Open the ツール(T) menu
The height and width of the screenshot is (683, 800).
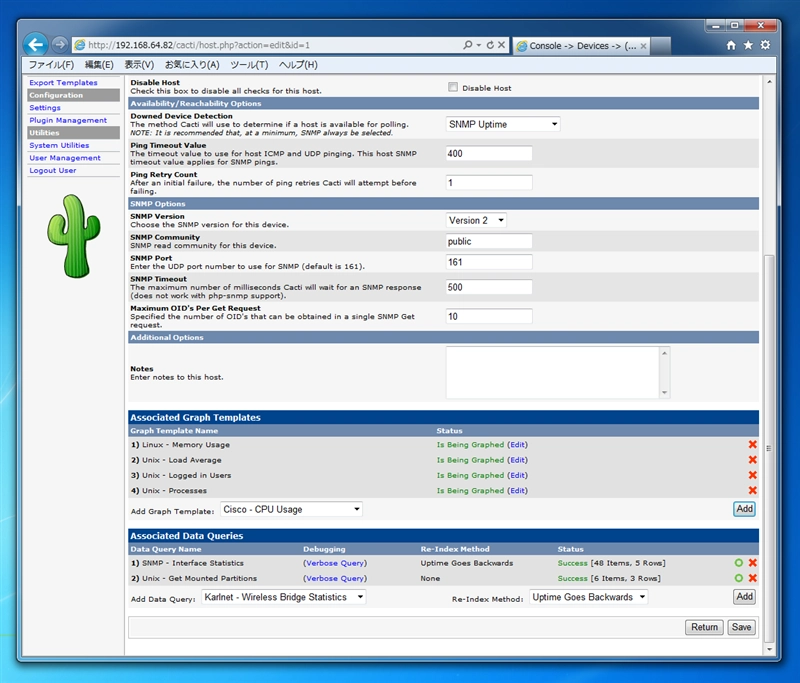click(249, 65)
